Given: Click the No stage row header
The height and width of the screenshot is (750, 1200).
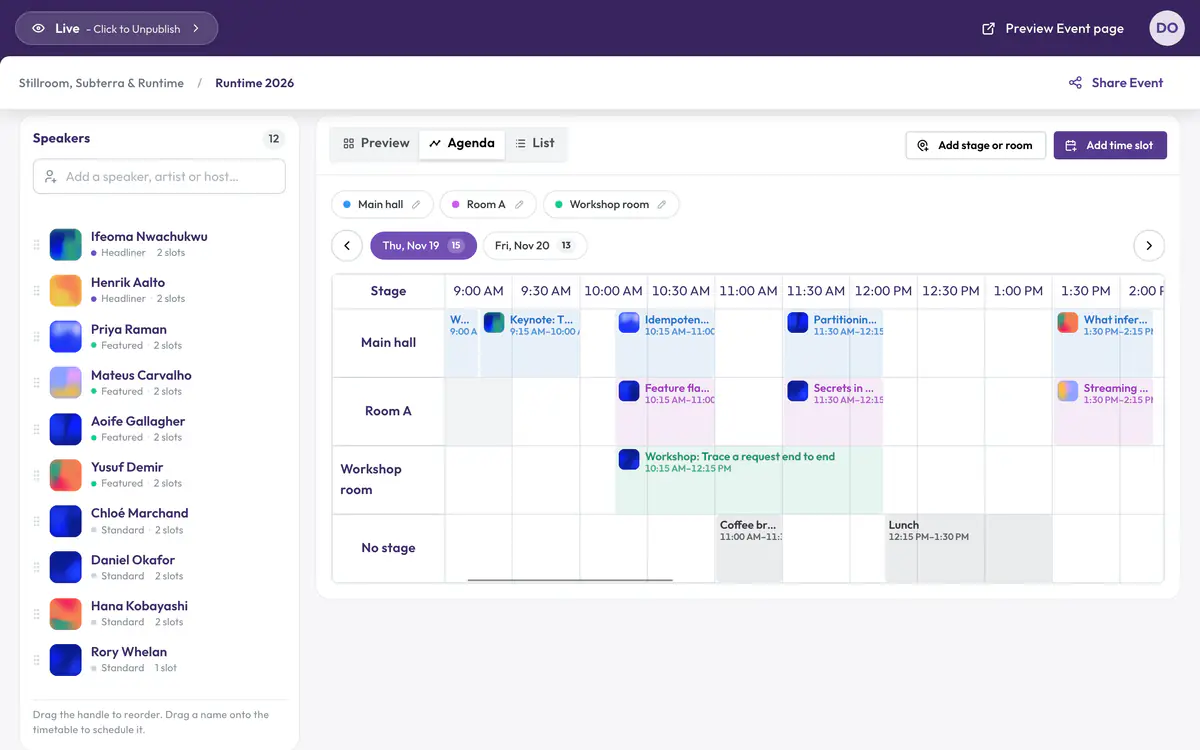Looking at the screenshot, I should click(388, 548).
